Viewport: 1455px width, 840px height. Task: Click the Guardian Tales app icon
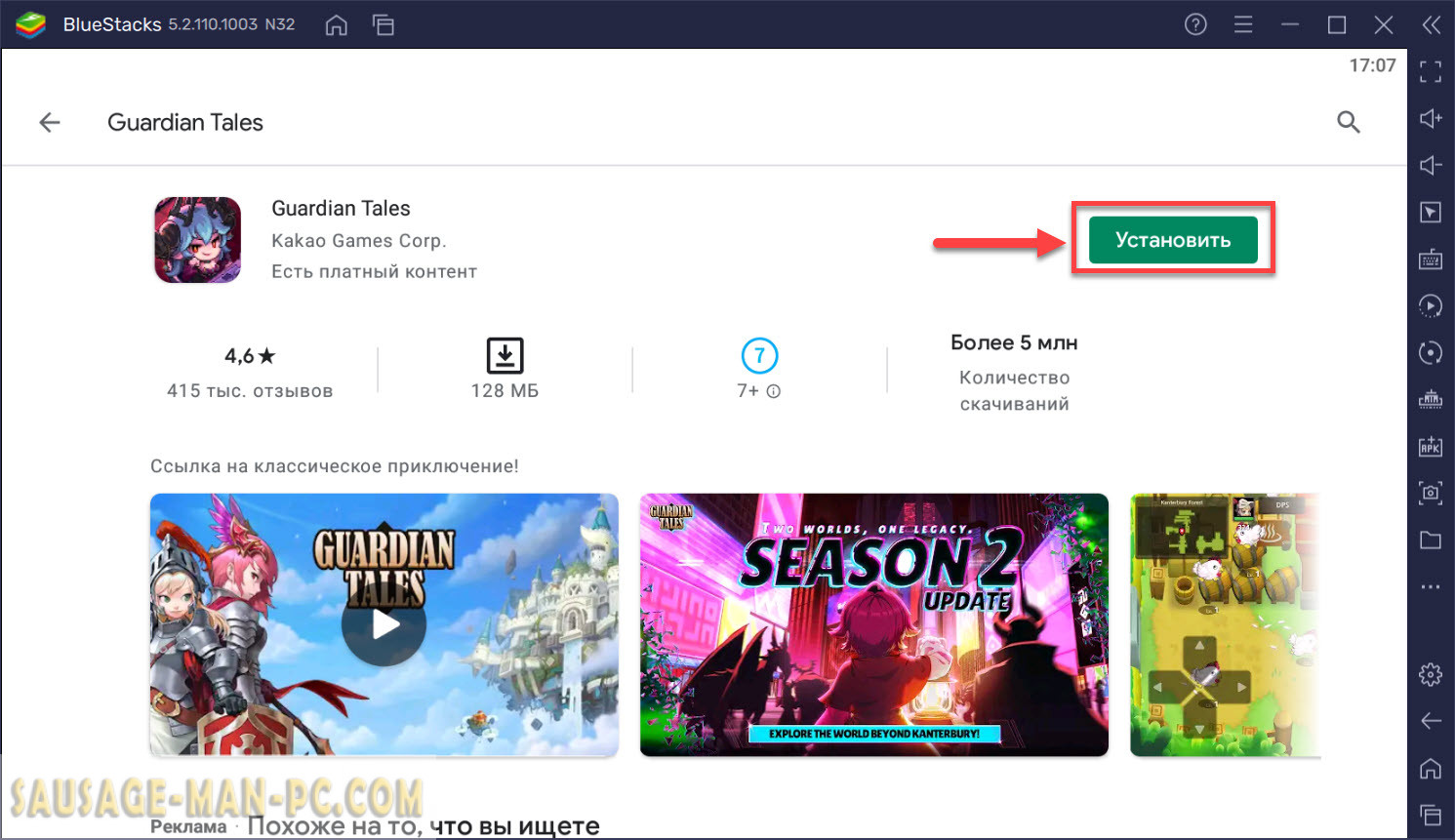pyautogui.click(x=198, y=240)
